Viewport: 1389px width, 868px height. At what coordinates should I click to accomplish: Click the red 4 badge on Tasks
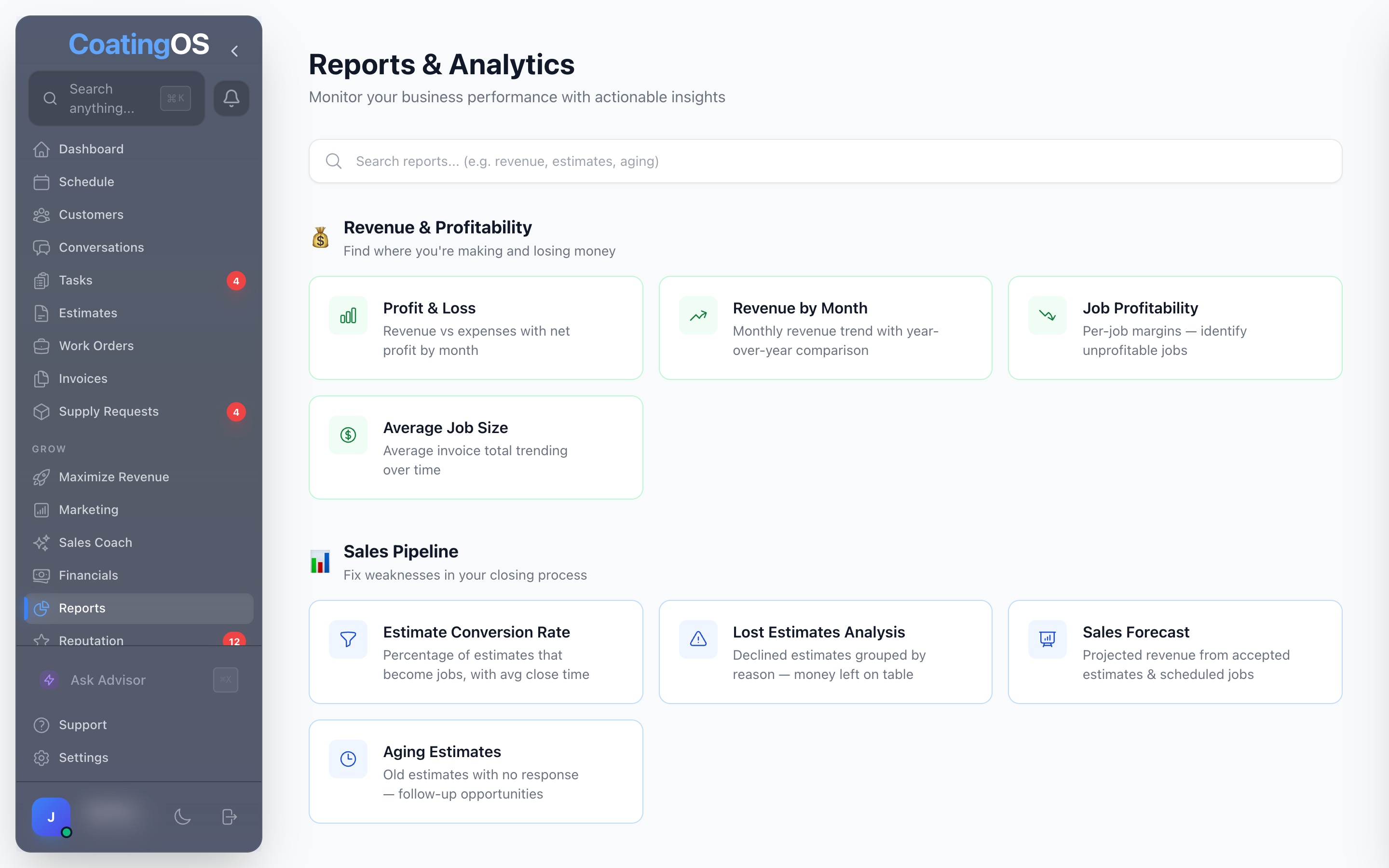point(236,281)
